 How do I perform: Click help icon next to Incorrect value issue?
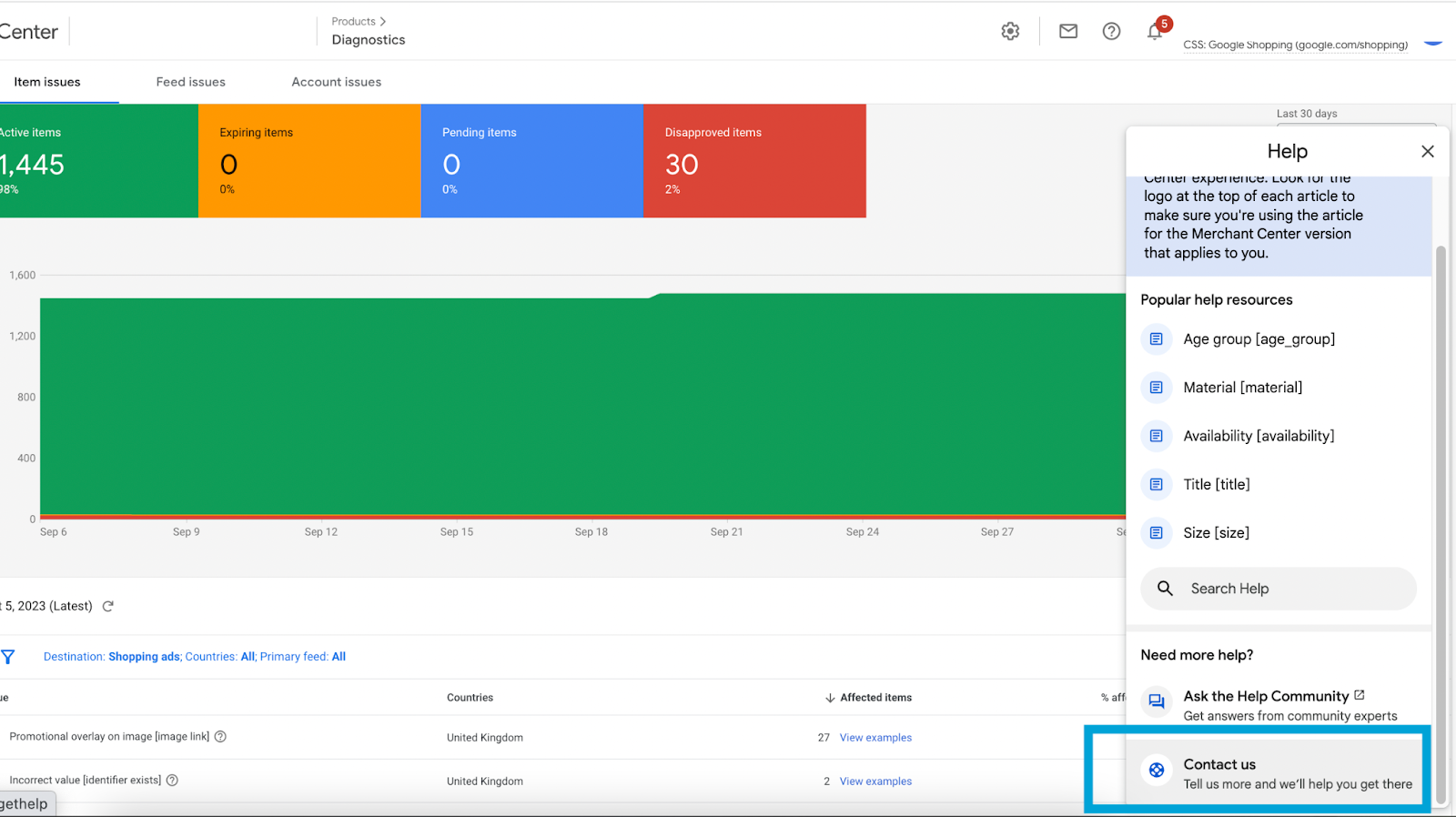pyautogui.click(x=172, y=780)
